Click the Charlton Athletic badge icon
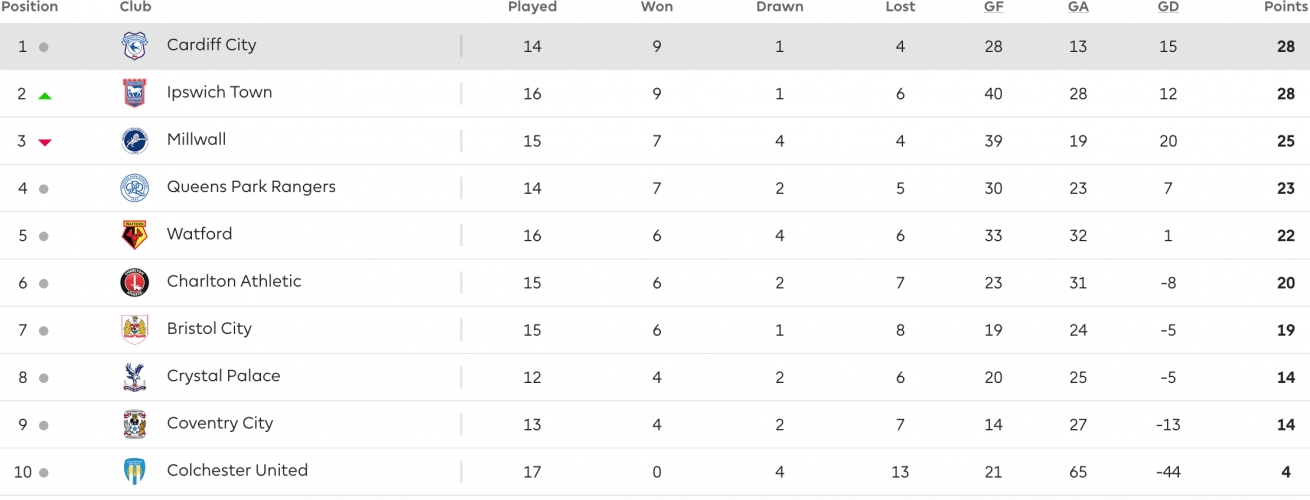Image resolution: width=1310 pixels, height=500 pixels. coord(134,282)
